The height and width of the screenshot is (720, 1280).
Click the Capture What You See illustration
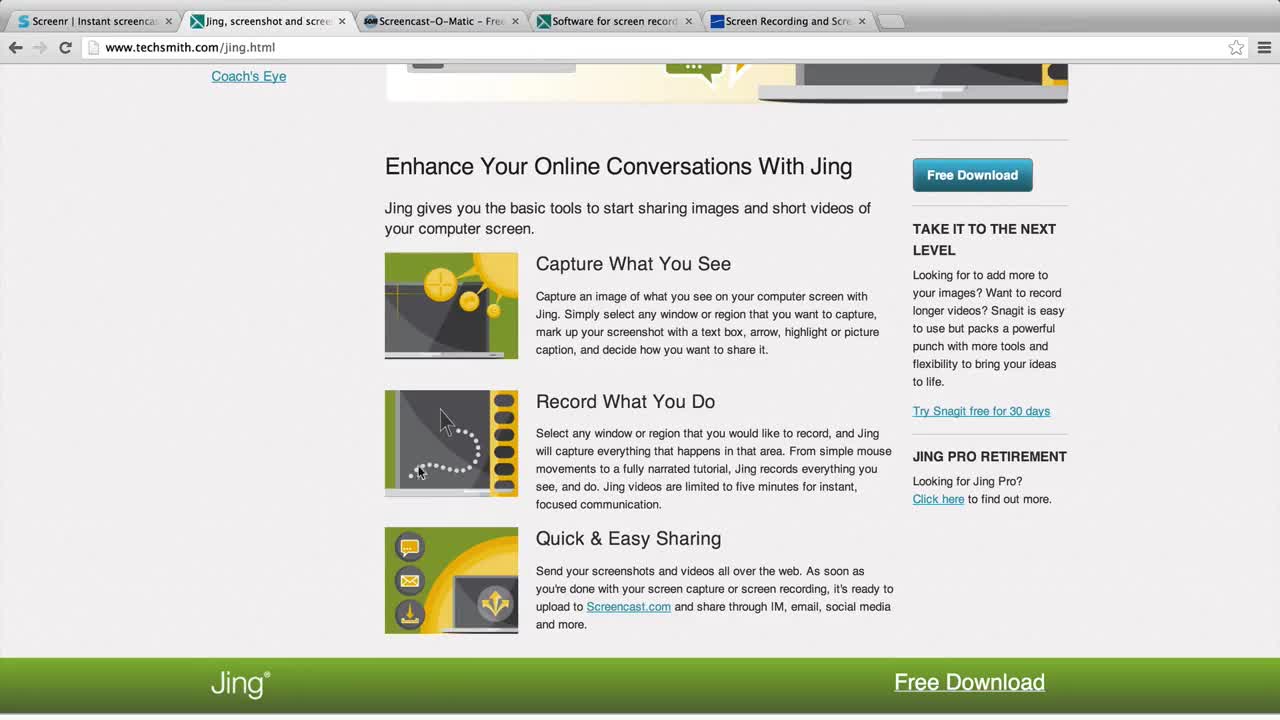(x=451, y=305)
